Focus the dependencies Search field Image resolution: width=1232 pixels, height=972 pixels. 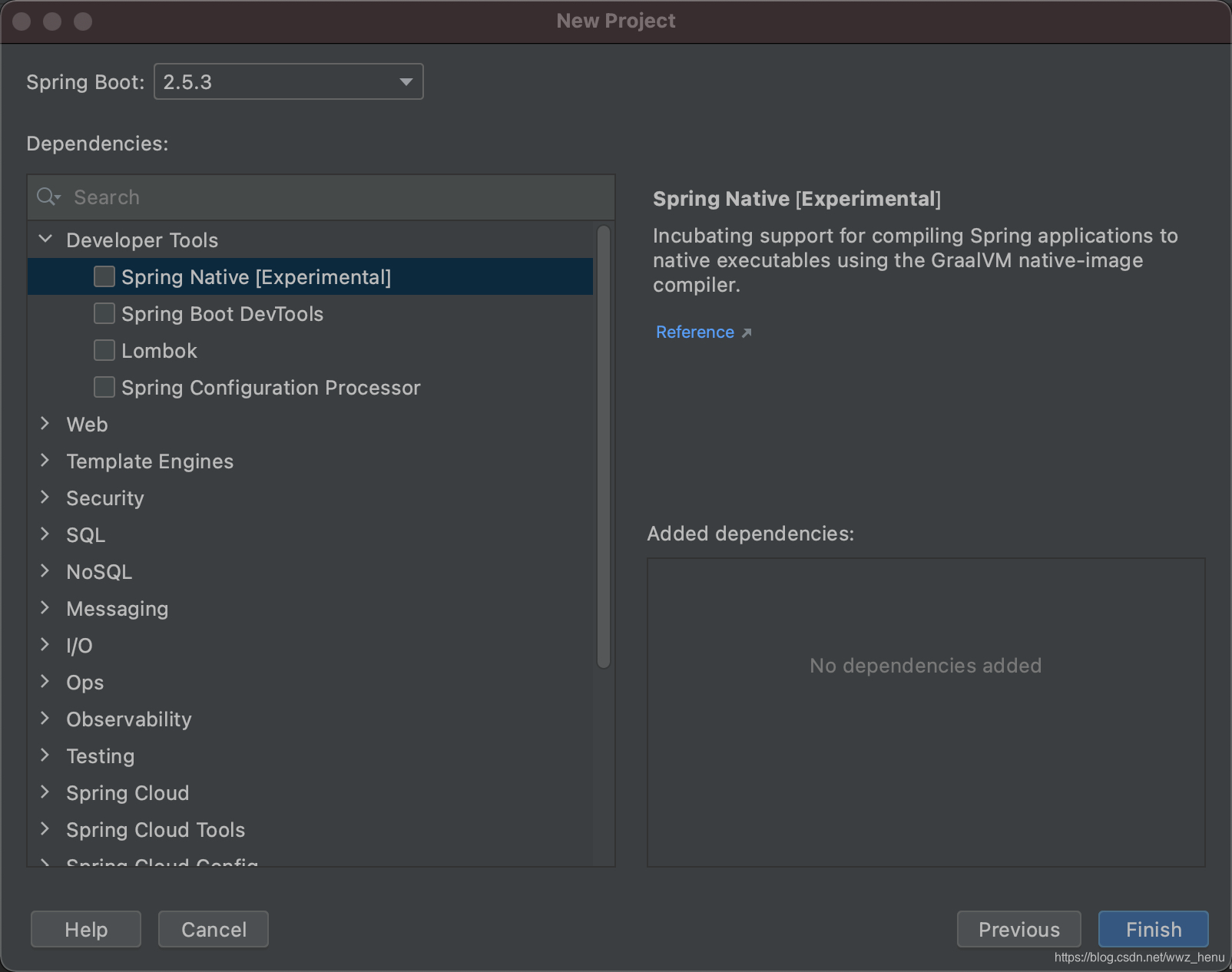[x=321, y=197]
